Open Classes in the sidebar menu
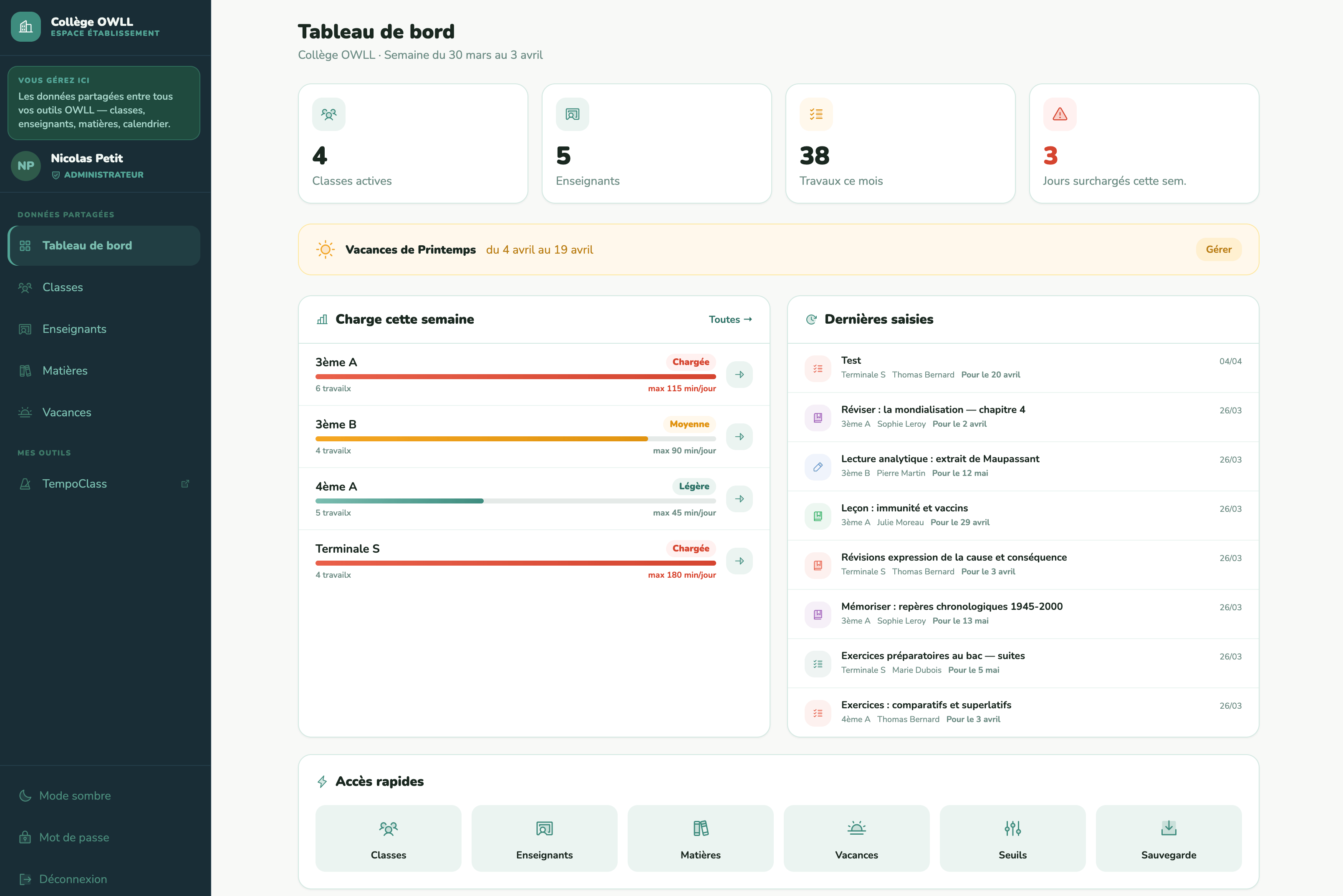This screenshot has height=896, width=1343. point(104,287)
